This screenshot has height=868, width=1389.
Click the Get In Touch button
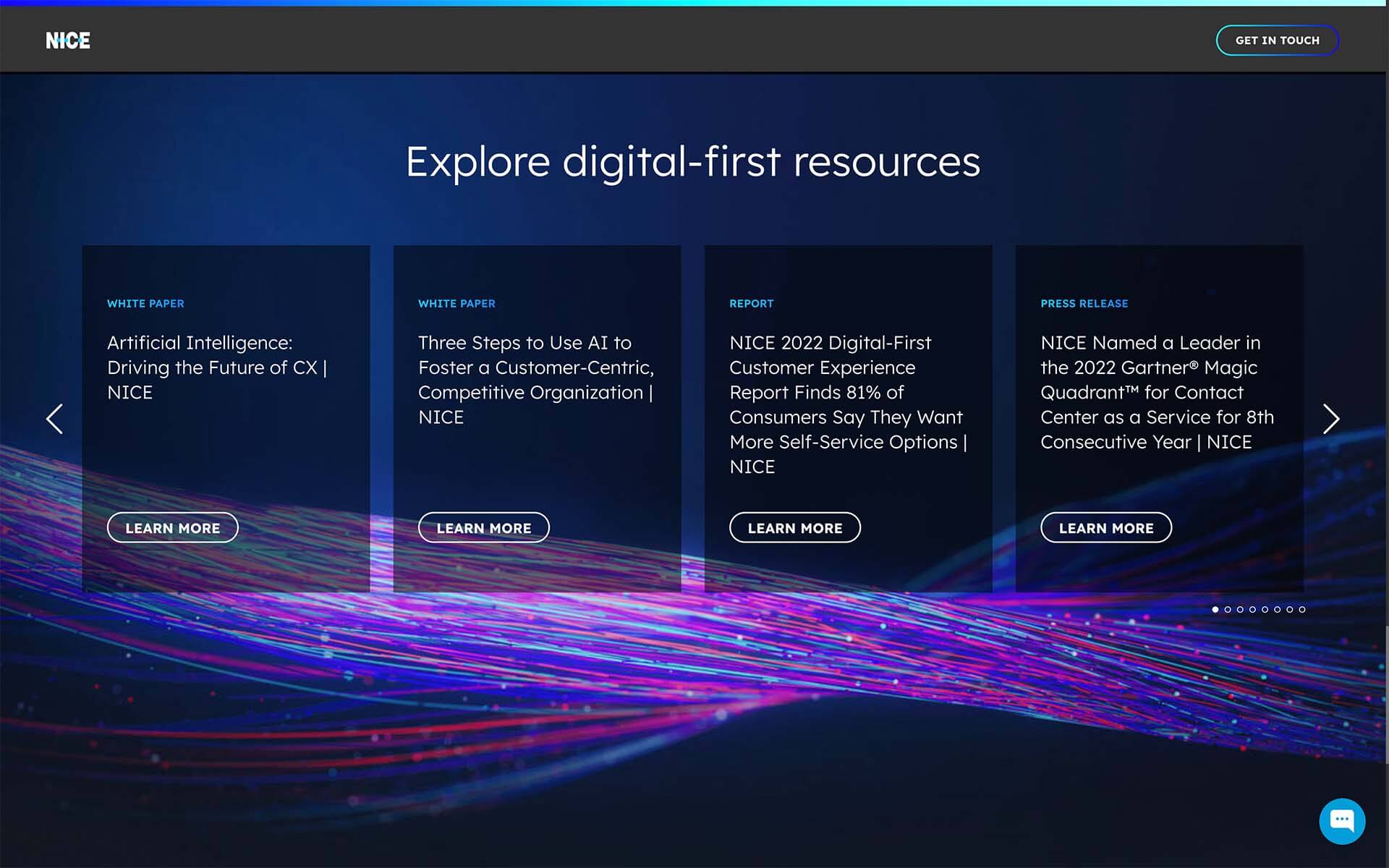click(1277, 41)
